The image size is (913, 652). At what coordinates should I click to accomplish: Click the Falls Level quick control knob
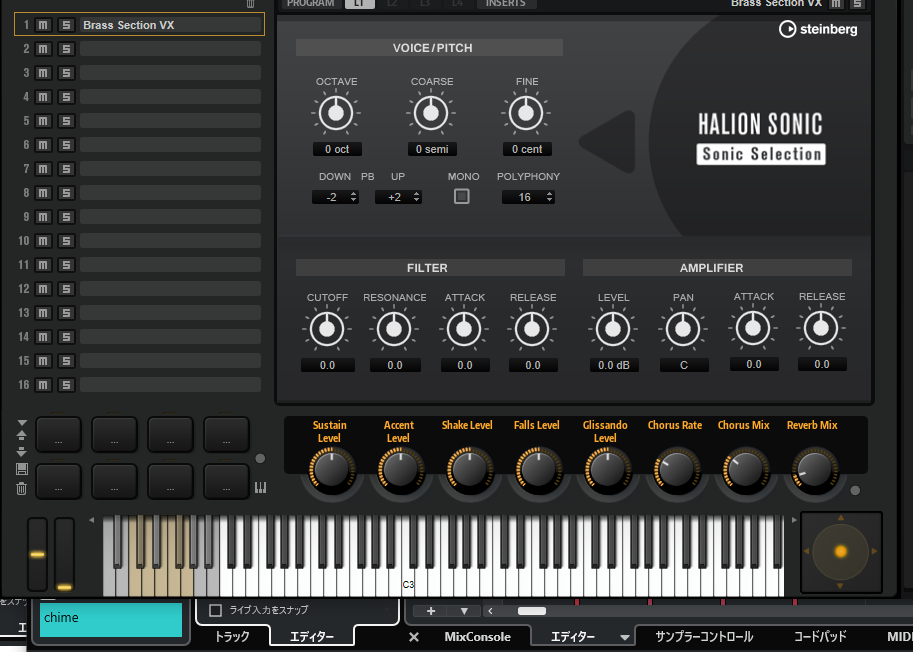click(539, 469)
